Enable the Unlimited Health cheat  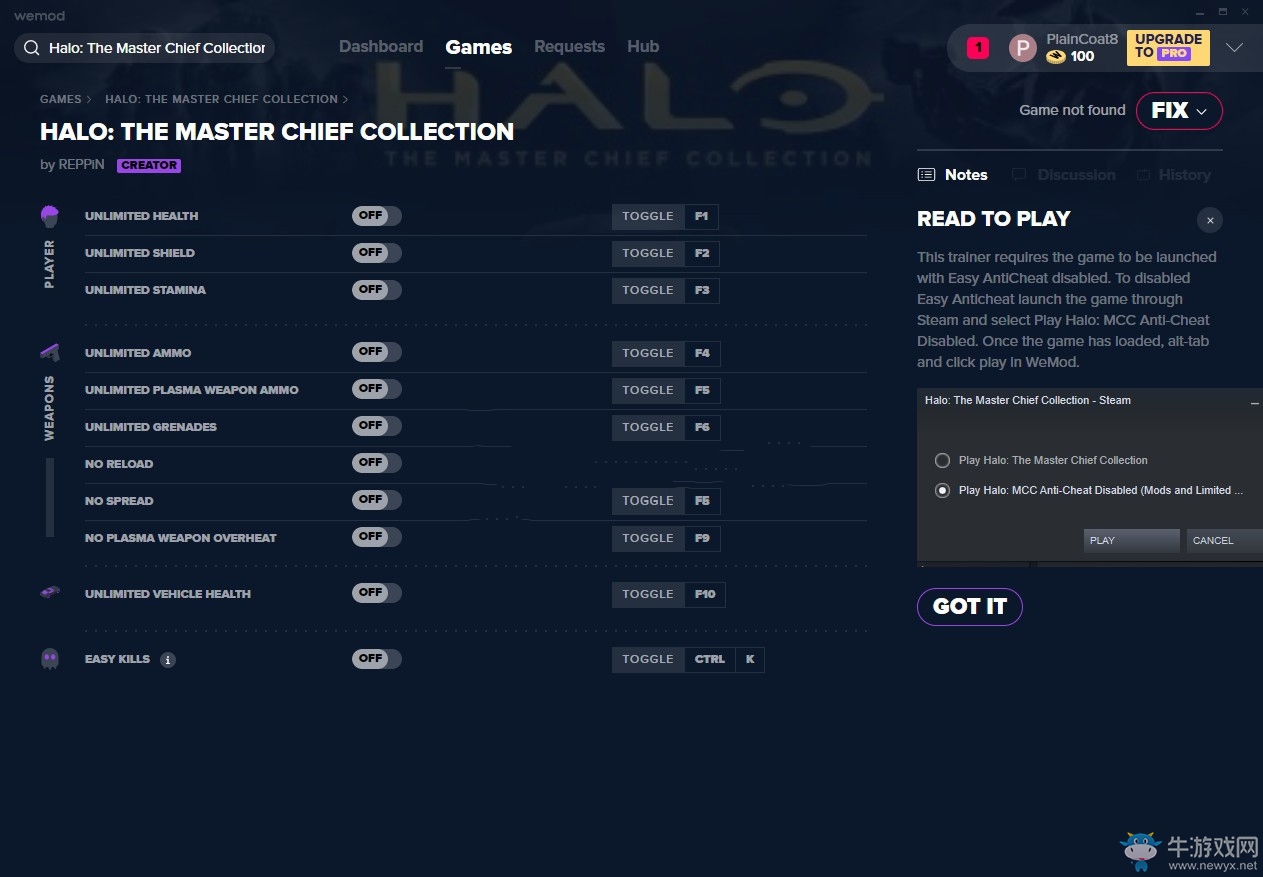pos(376,216)
